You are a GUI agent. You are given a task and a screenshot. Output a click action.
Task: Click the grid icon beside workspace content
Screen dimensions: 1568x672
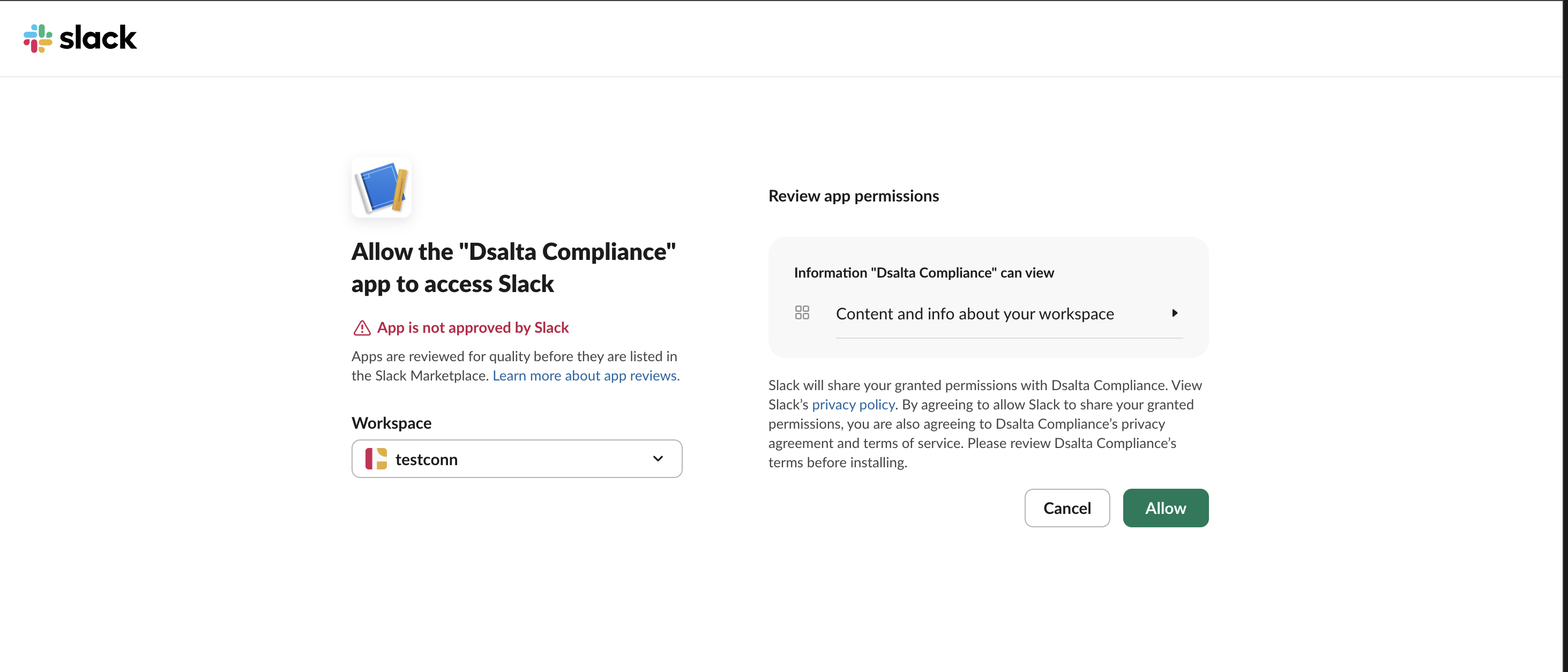(x=802, y=313)
